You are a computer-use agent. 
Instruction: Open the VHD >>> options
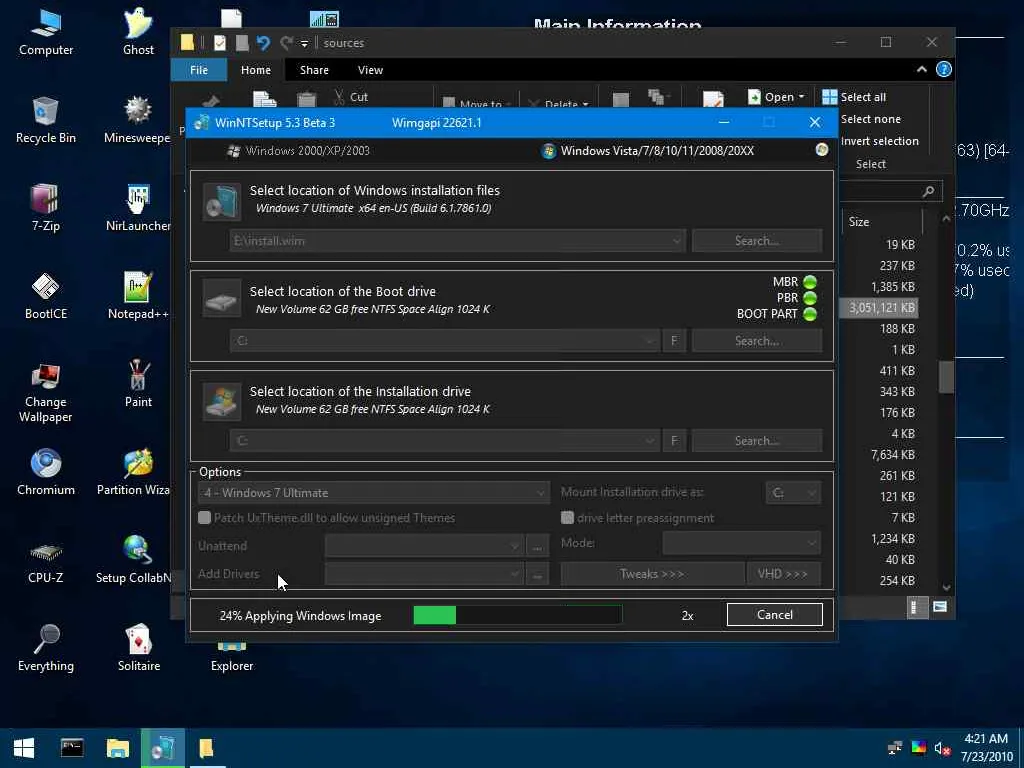click(783, 574)
